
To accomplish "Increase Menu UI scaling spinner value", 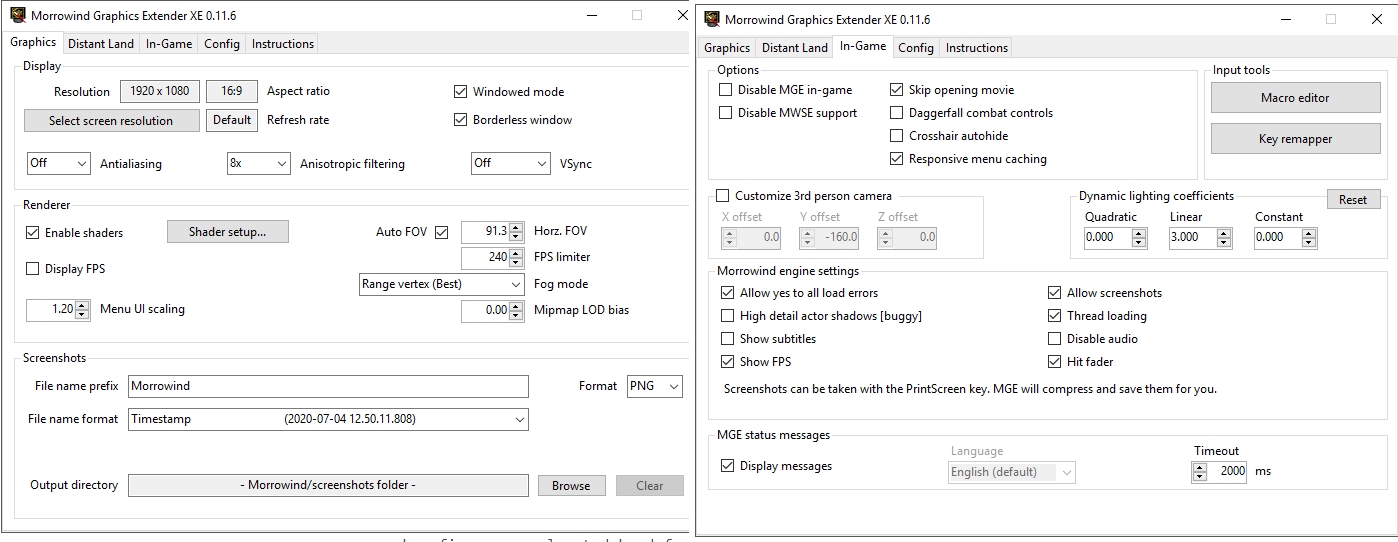I will click(x=82, y=305).
